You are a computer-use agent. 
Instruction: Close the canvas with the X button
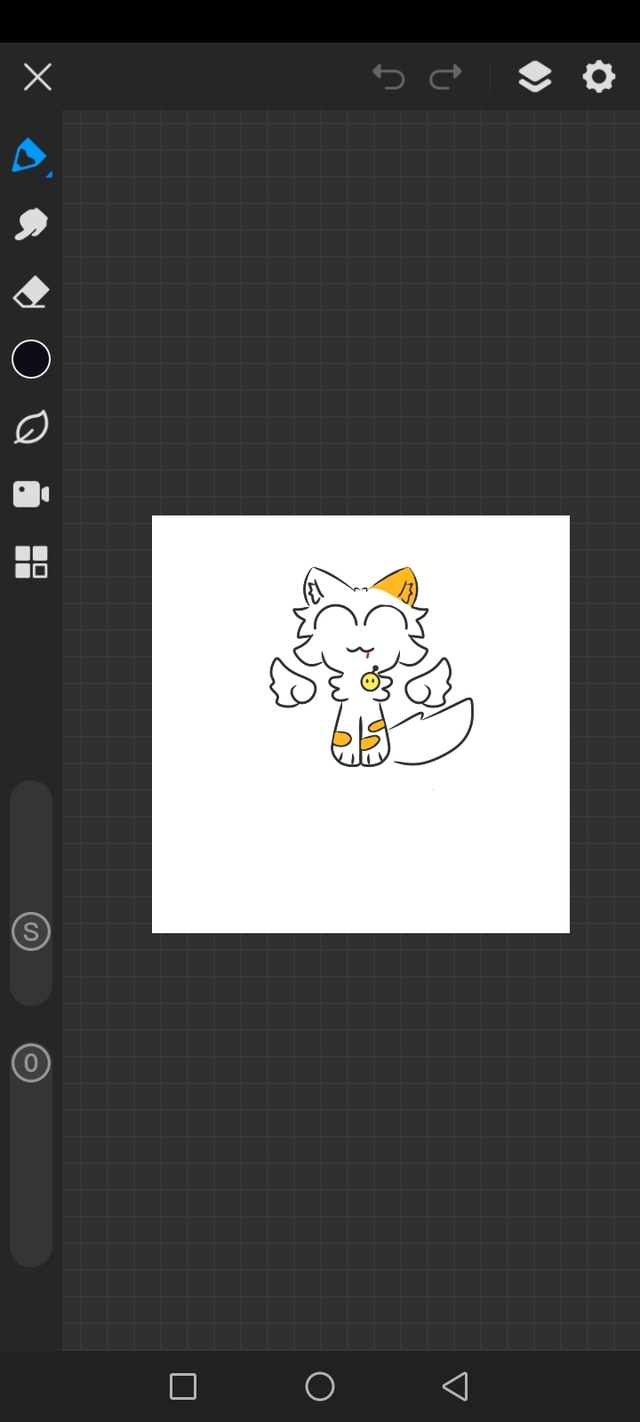pyautogui.click(x=38, y=77)
